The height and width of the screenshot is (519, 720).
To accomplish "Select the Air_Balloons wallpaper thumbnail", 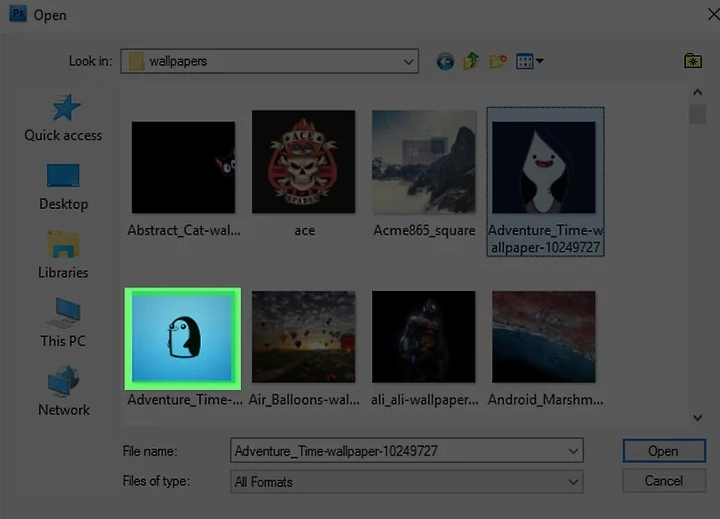I will coord(304,337).
